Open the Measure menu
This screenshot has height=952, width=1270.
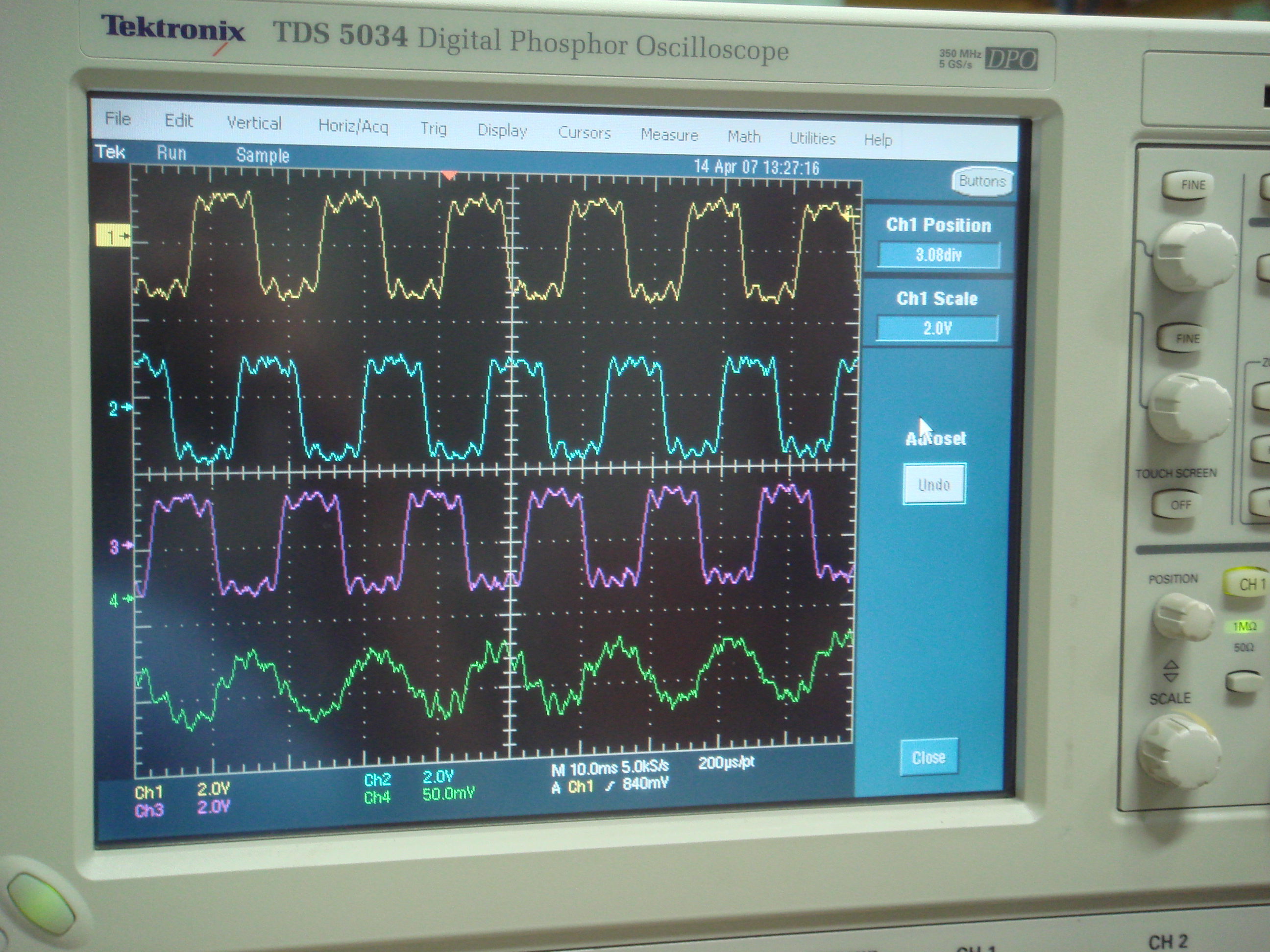(669, 135)
